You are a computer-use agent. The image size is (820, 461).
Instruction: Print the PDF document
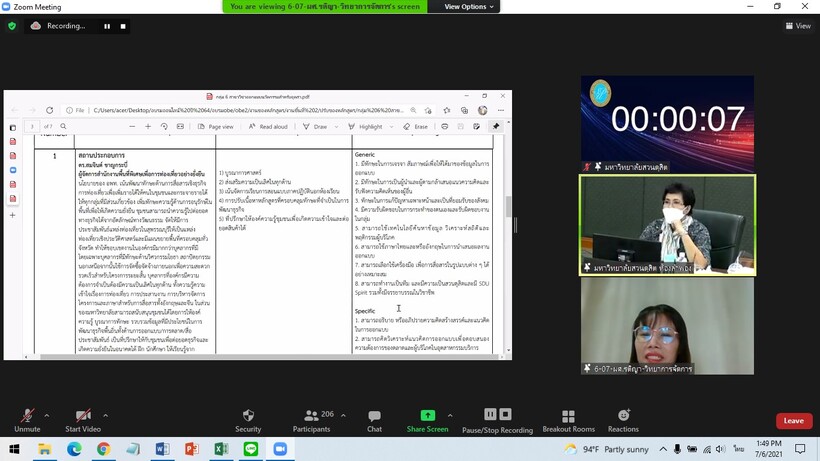[x=445, y=126]
